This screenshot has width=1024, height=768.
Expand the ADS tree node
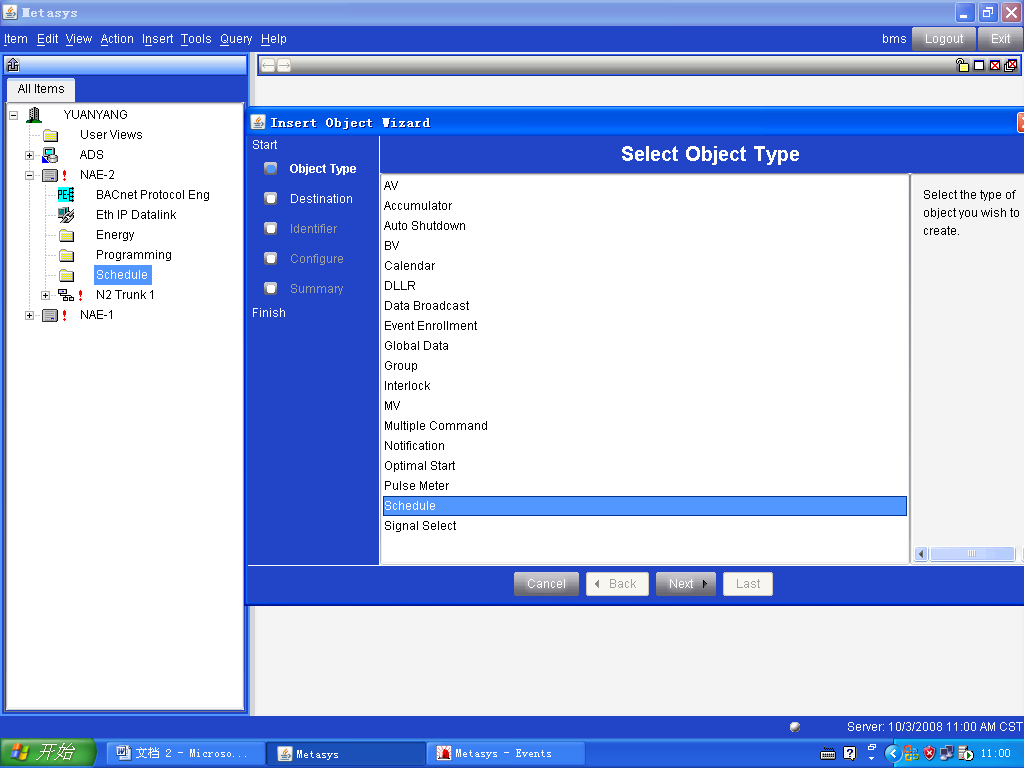click(30, 155)
